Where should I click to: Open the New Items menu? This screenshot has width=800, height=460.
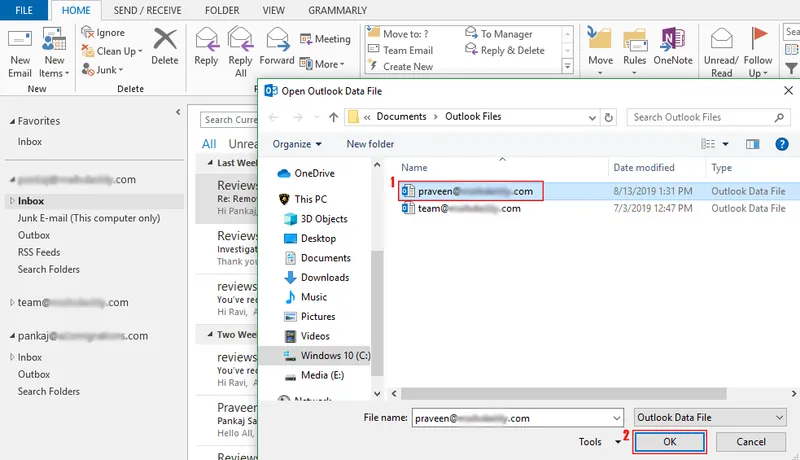click(54, 53)
